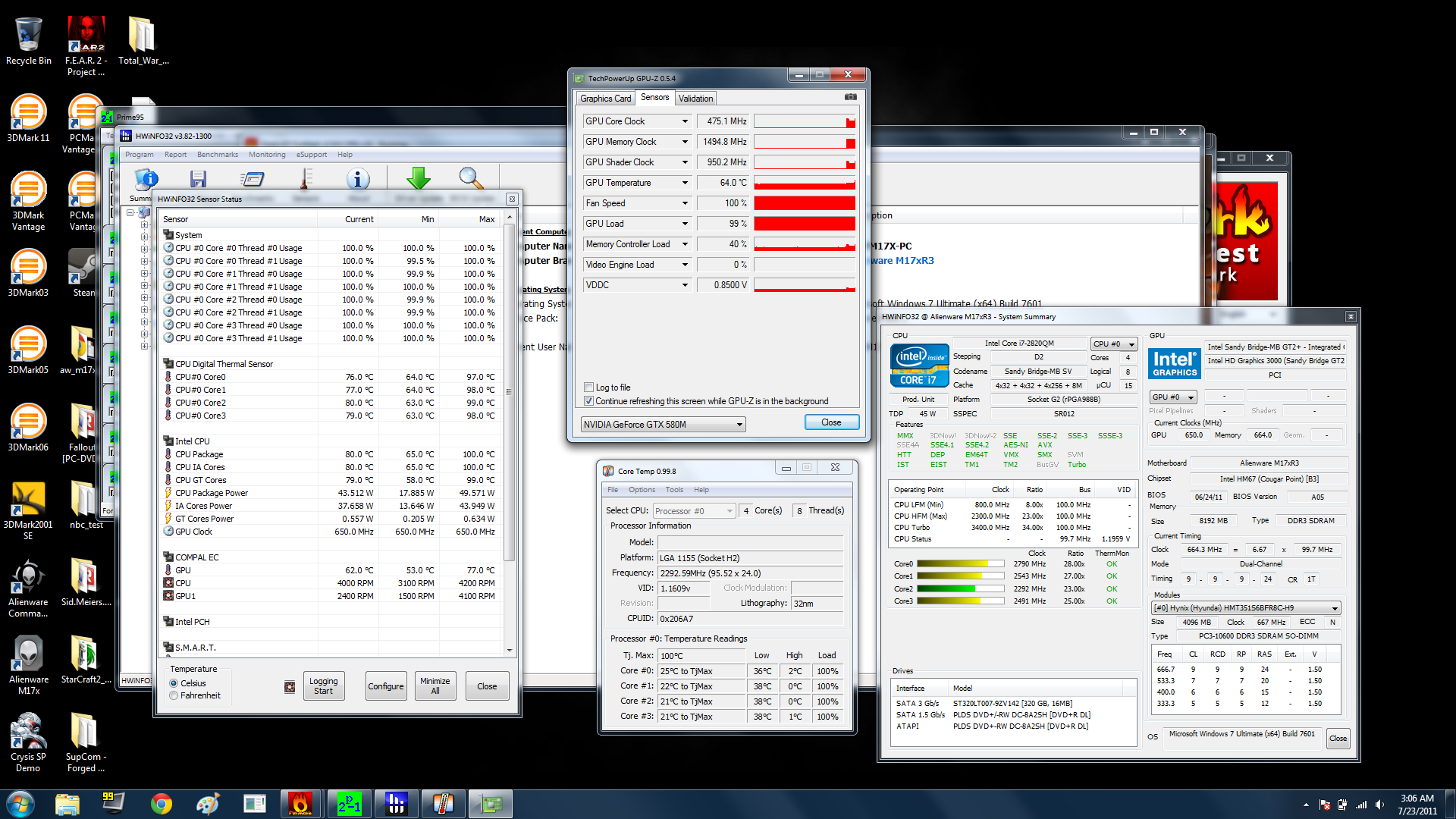This screenshot has height=819, width=1456.
Task: Select the Alienware M17x desktop shortcut
Action: (x=28, y=665)
